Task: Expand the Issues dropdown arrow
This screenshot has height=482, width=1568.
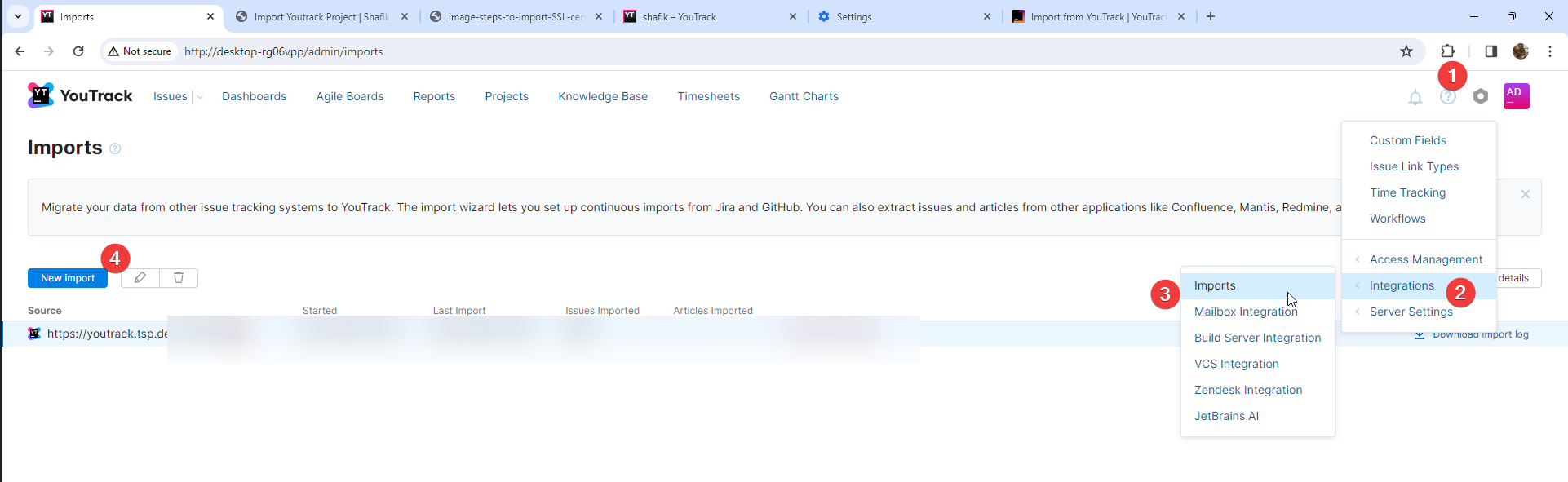Action: [200, 97]
